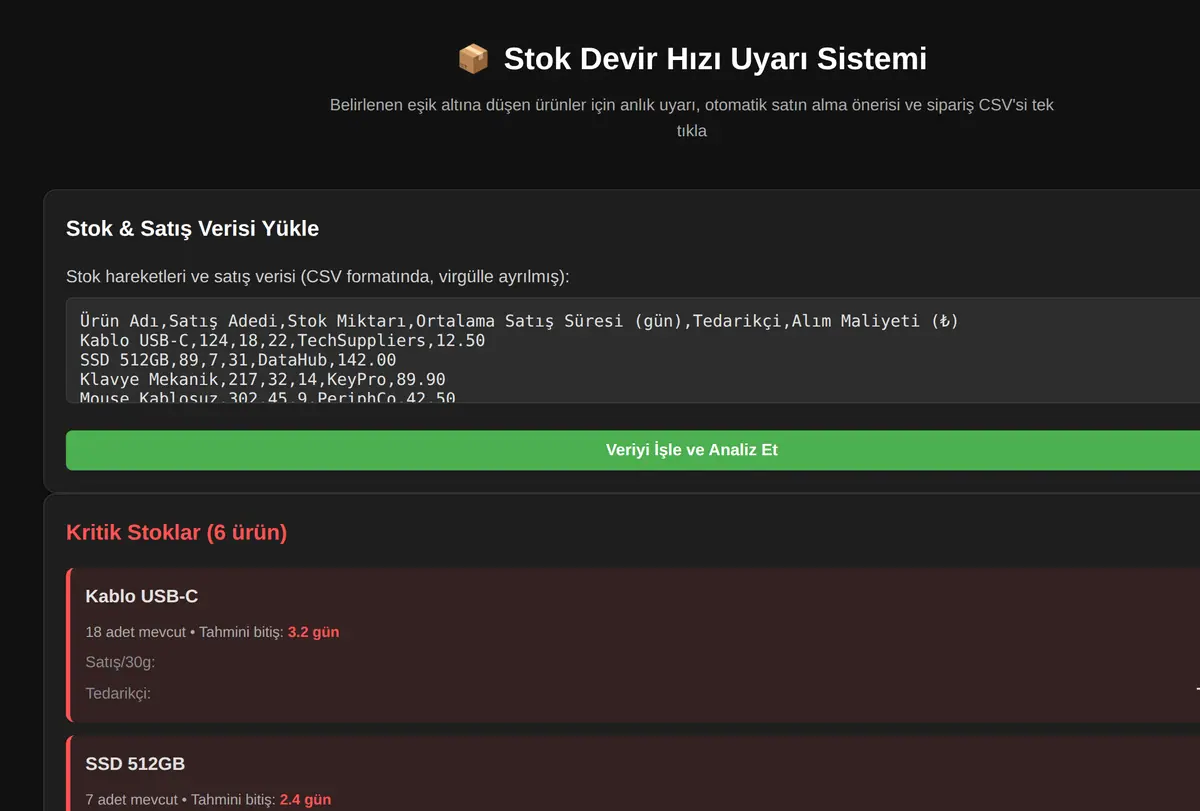1200x811 pixels.
Task: Click the SSD 512GB card title
Action: [x=135, y=764]
